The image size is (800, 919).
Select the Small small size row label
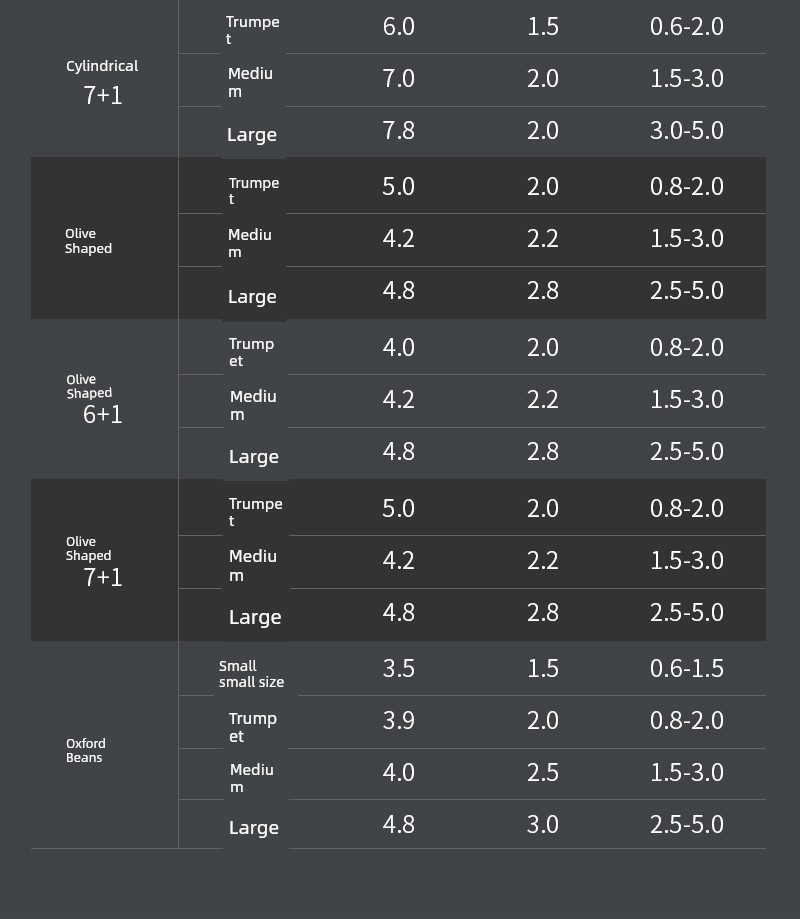(x=251, y=674)
